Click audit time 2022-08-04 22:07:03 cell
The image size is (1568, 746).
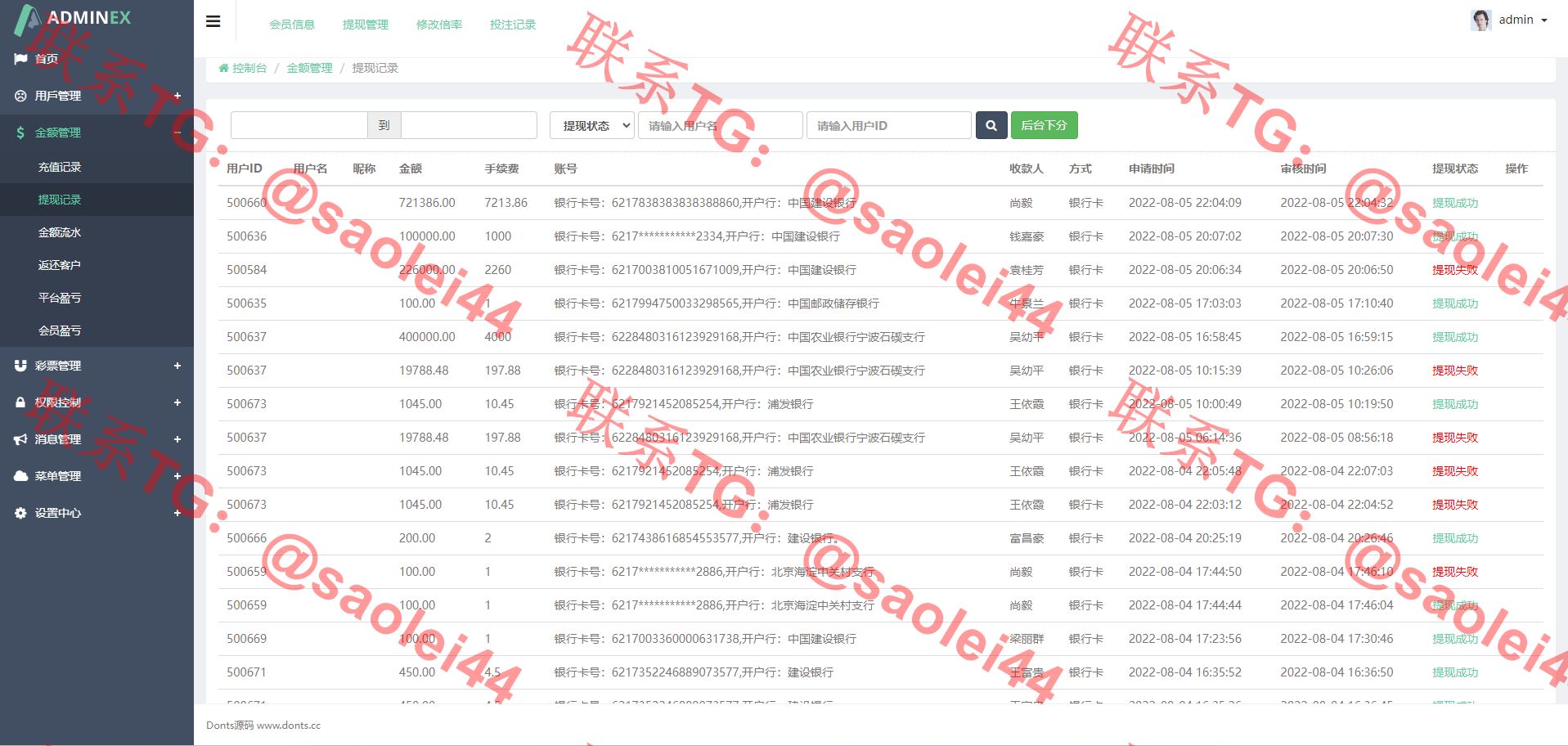1337,471
